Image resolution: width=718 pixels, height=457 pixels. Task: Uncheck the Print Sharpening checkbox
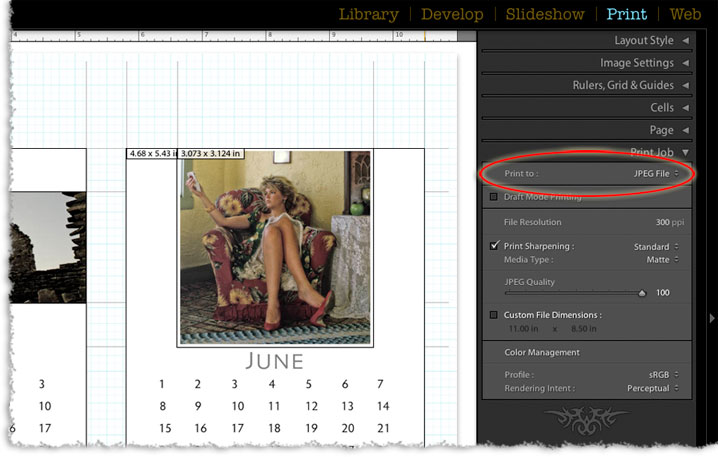tap(494, 246)
